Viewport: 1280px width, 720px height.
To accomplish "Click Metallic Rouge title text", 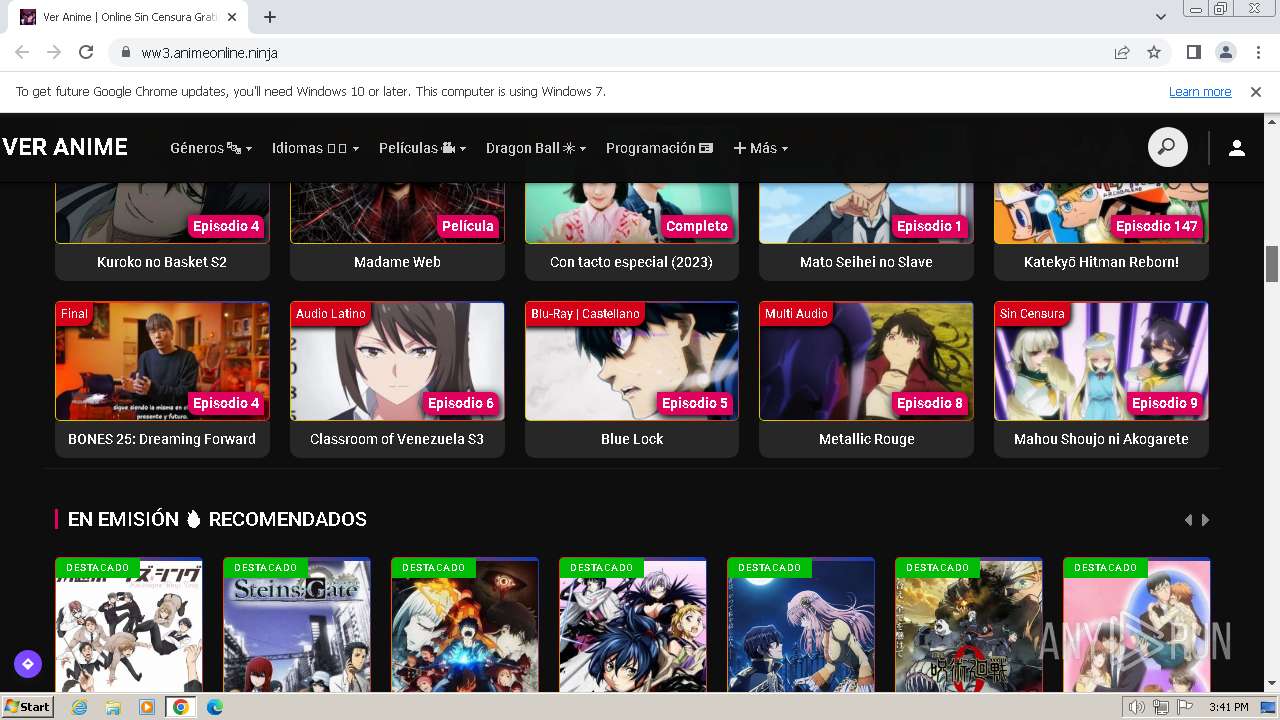I will 866,439.
